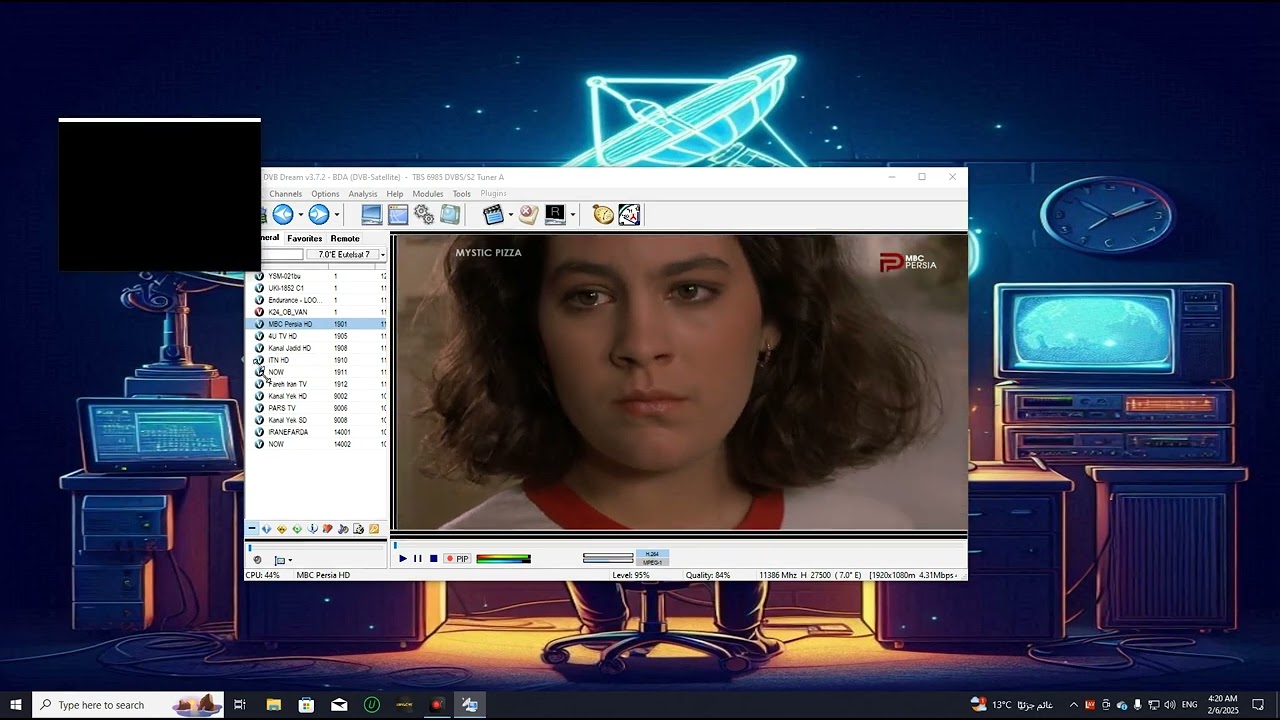Select the 4U TV HD channel
Viewport: 1280px width, 720px height.
pyautogui.click(x=316, y=336)
